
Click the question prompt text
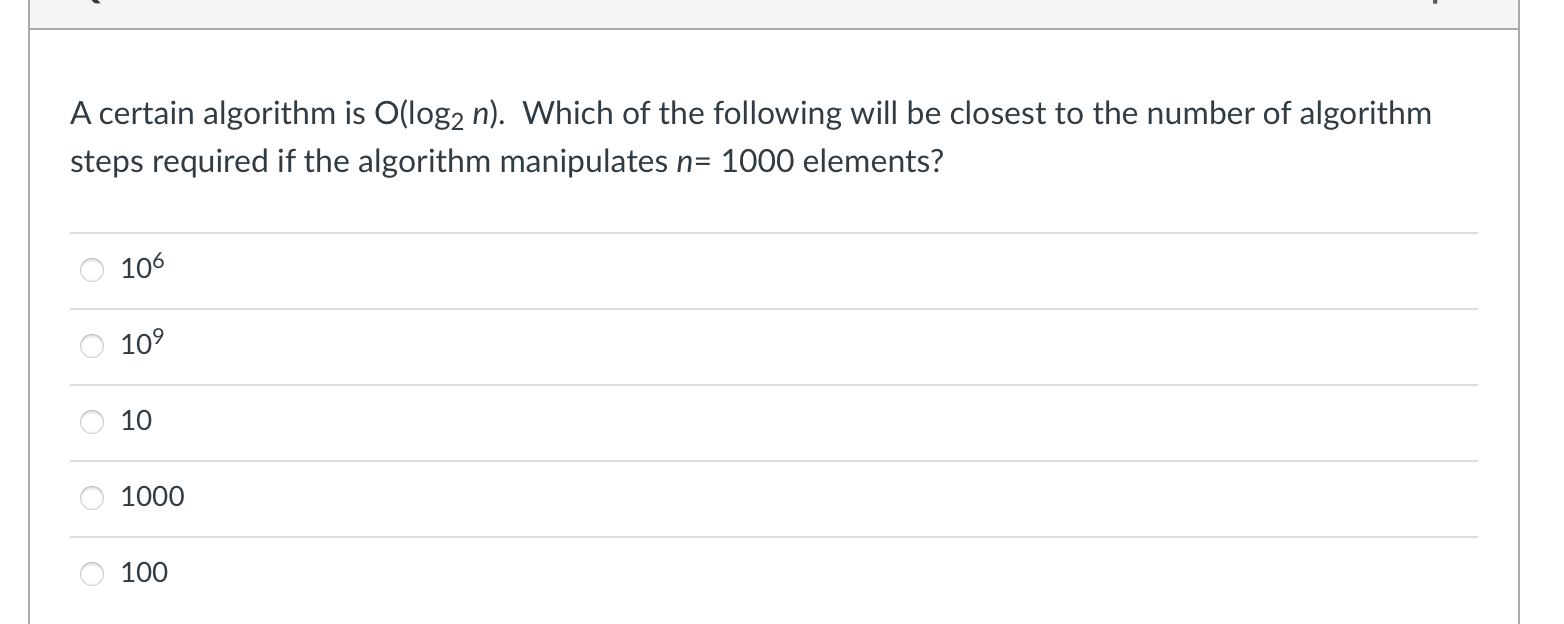point(750,137)
